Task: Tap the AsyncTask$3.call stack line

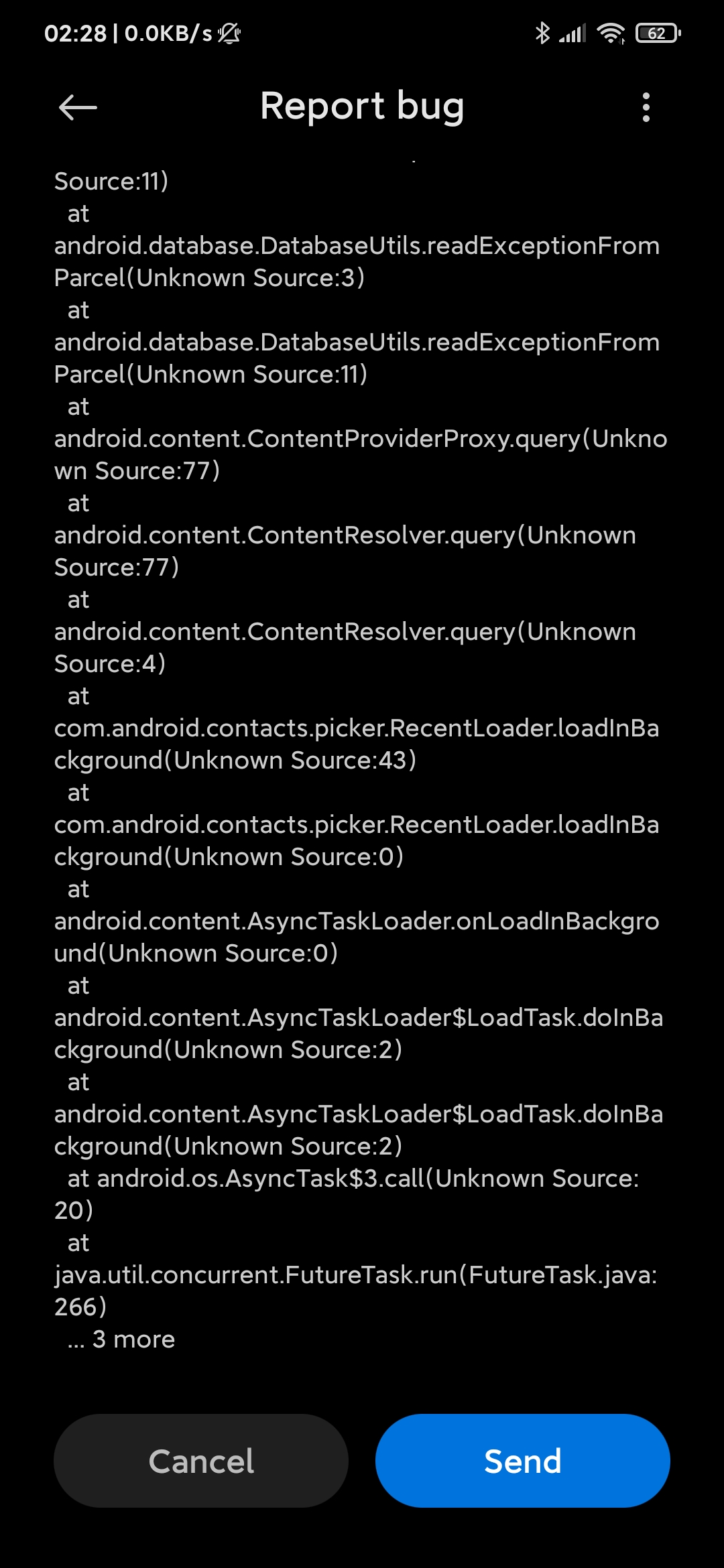Action: coord(347,1194)
